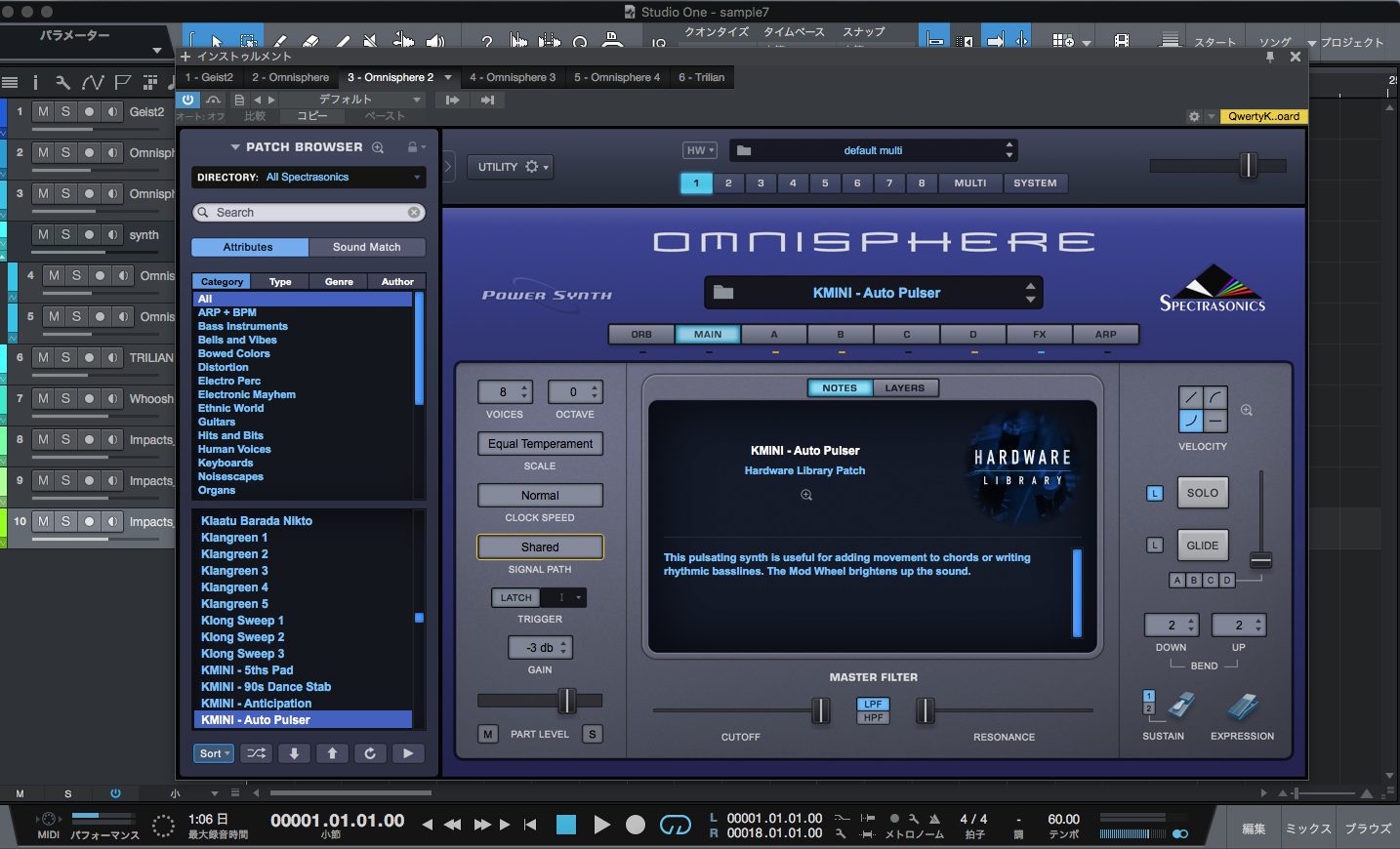
Task: Click the Resonance slider handle
Action: pos(926,710)
